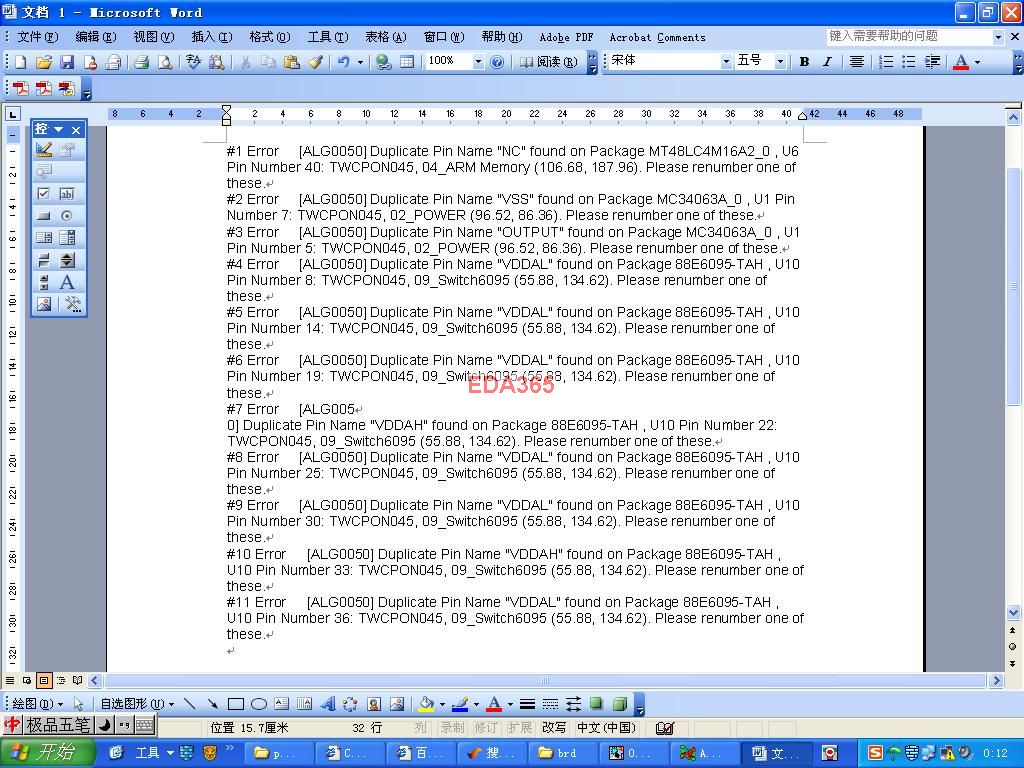Insert an Option Button control from the toolbox
1024x768 pixels.
point(67,216)
